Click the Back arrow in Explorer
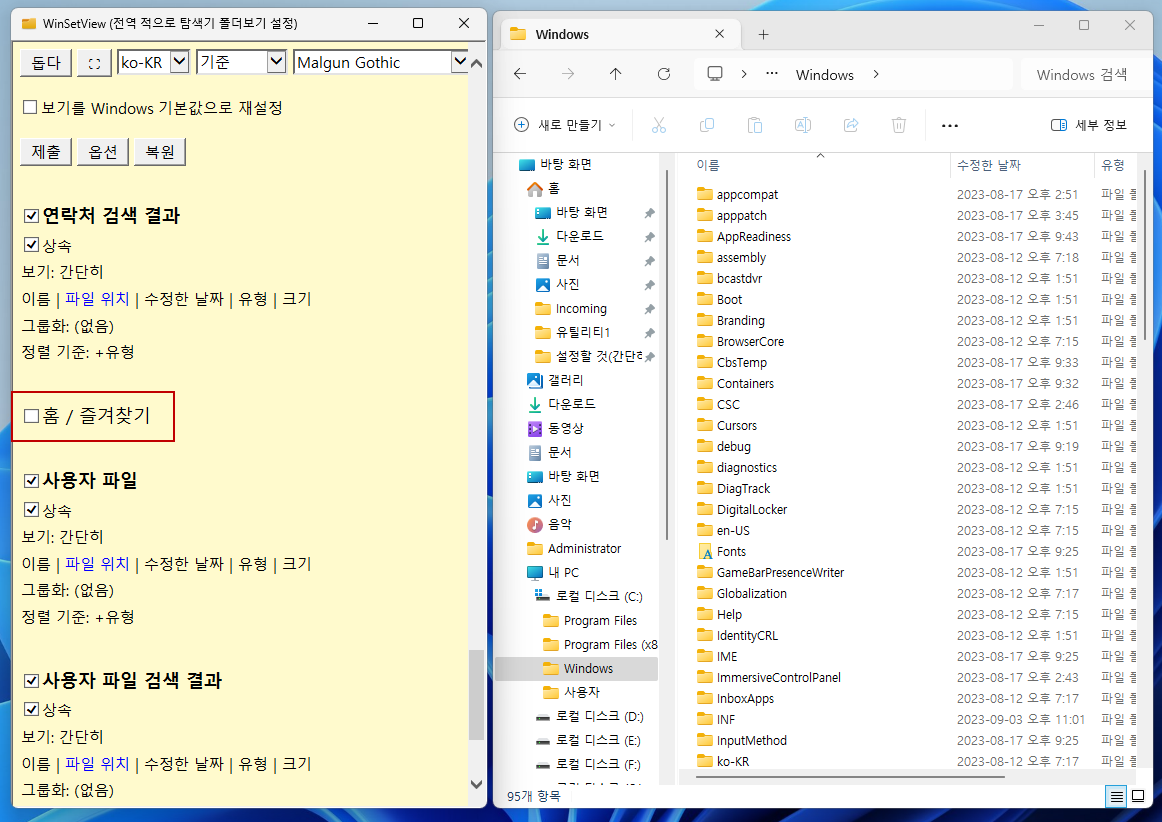 [520, 74]
